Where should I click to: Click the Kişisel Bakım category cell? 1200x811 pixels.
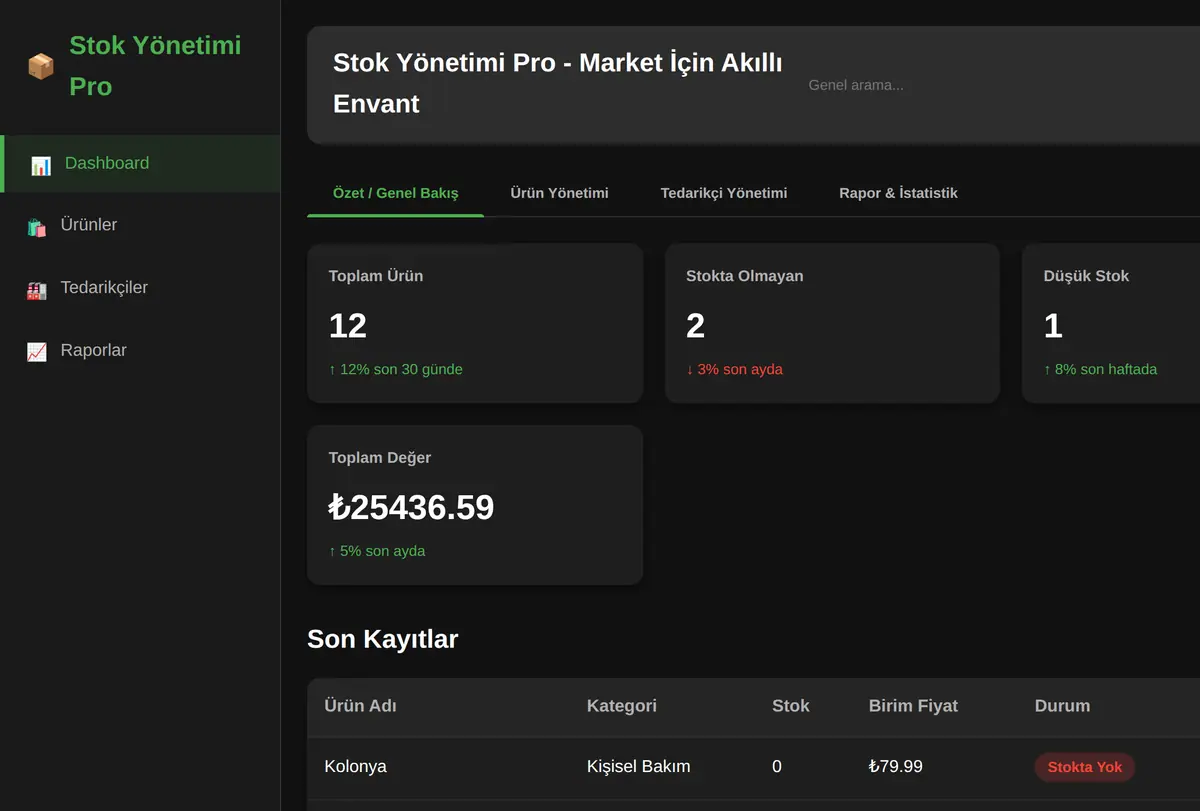pyautogui.click(x=639, y=767)
